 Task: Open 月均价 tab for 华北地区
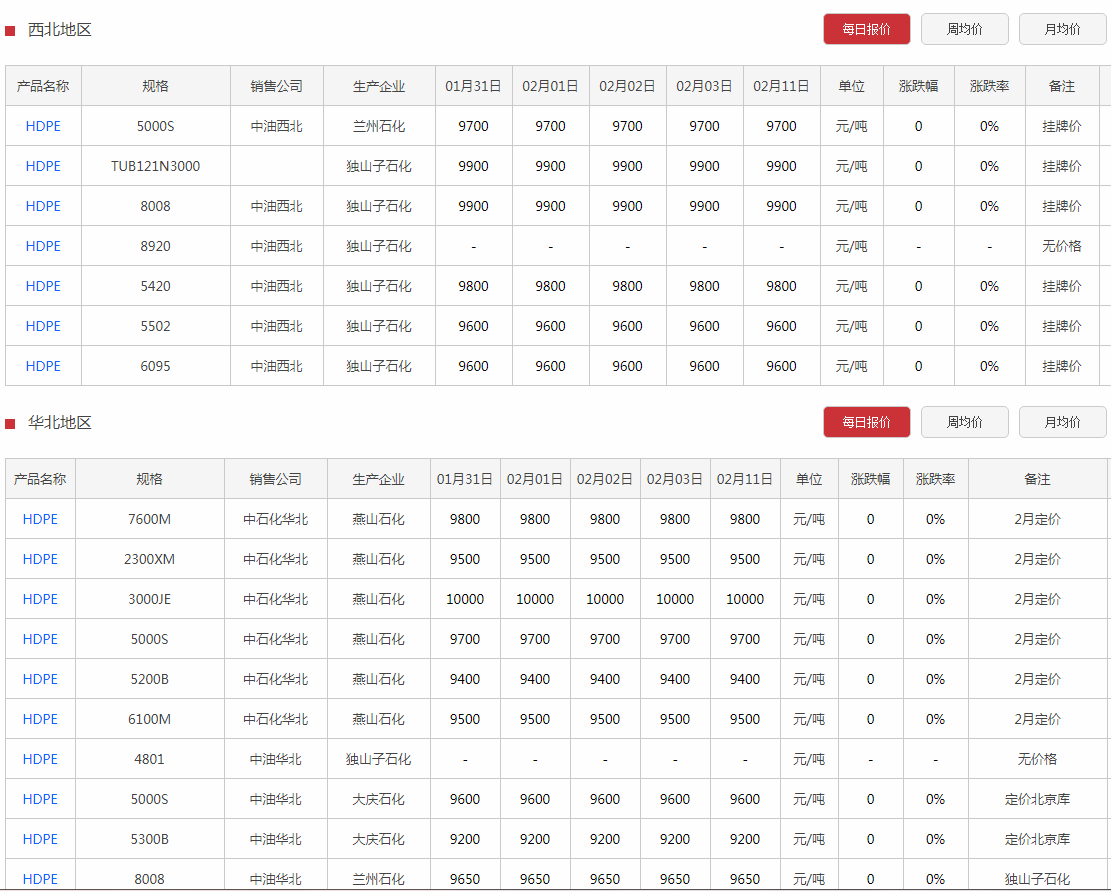(x=1062, y=422)
